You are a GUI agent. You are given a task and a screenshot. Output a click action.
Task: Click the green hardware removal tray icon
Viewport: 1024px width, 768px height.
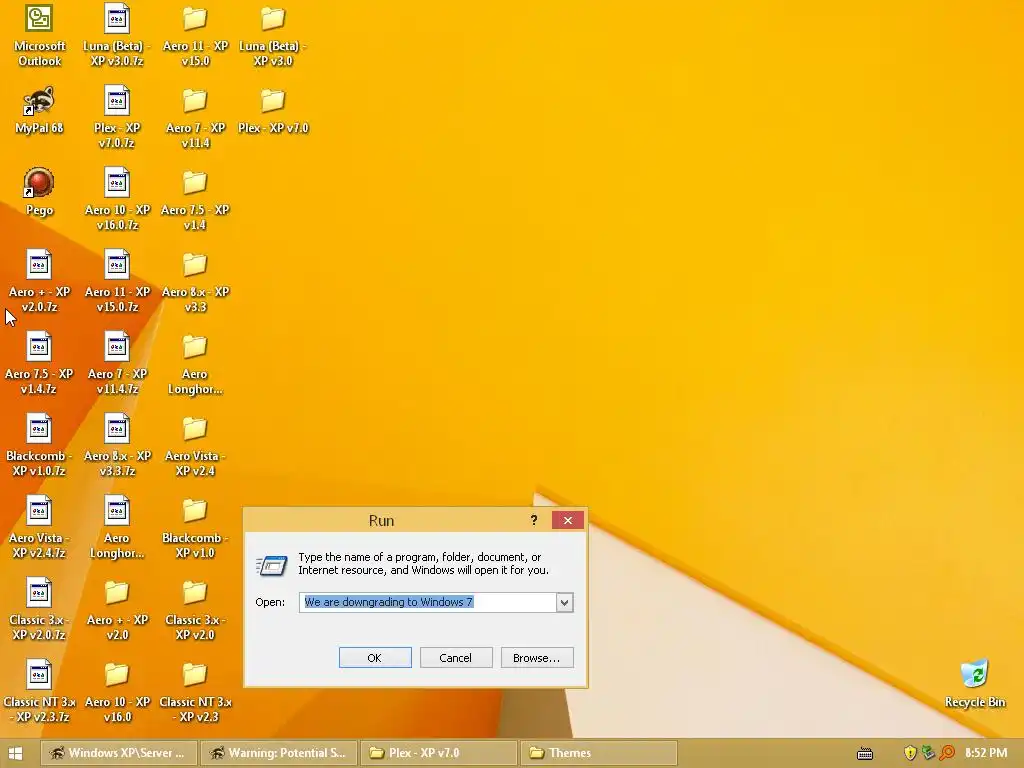[928, 753]
